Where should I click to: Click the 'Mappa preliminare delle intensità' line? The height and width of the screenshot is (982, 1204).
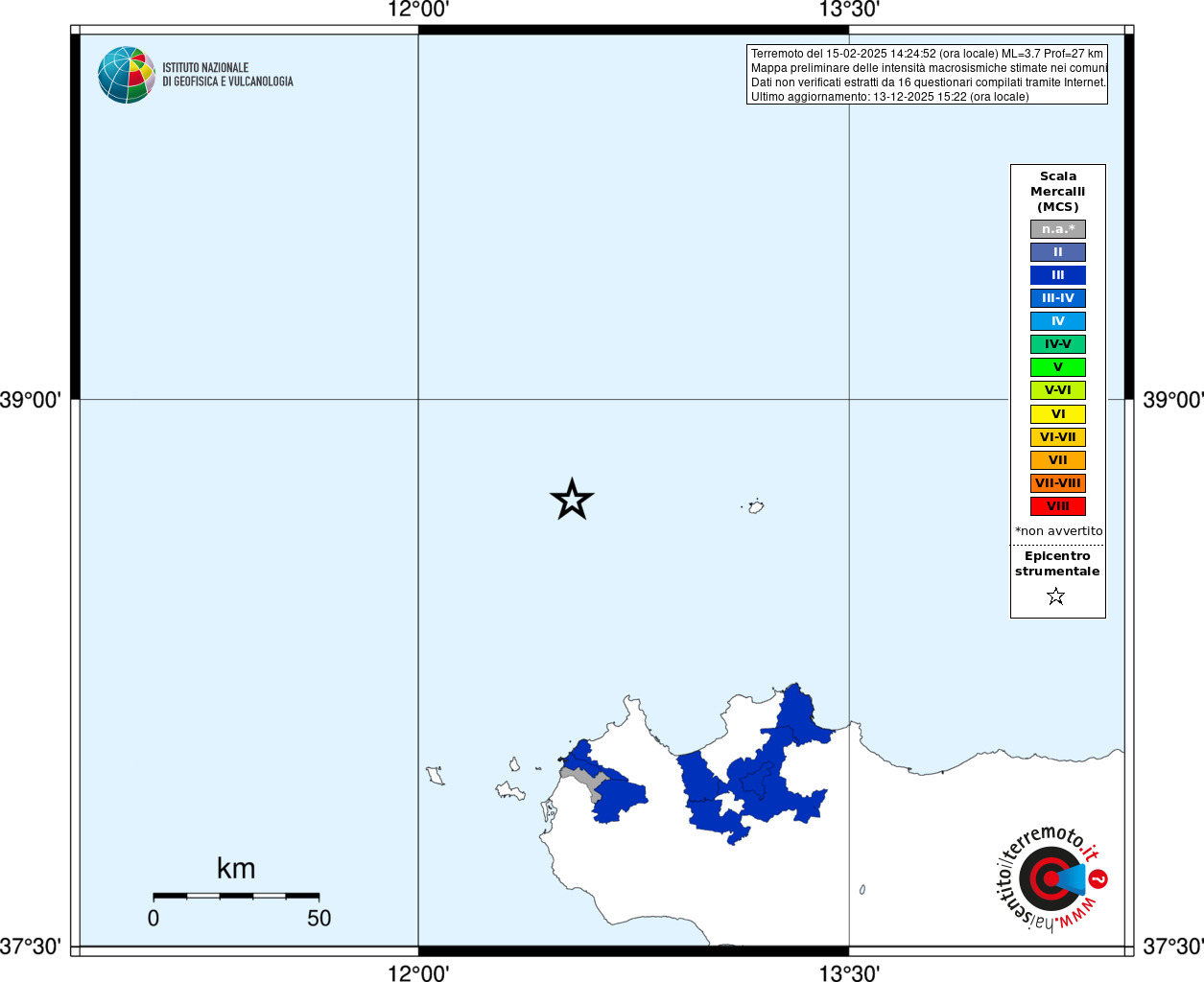pyautogui.click(x=929, y=68)
